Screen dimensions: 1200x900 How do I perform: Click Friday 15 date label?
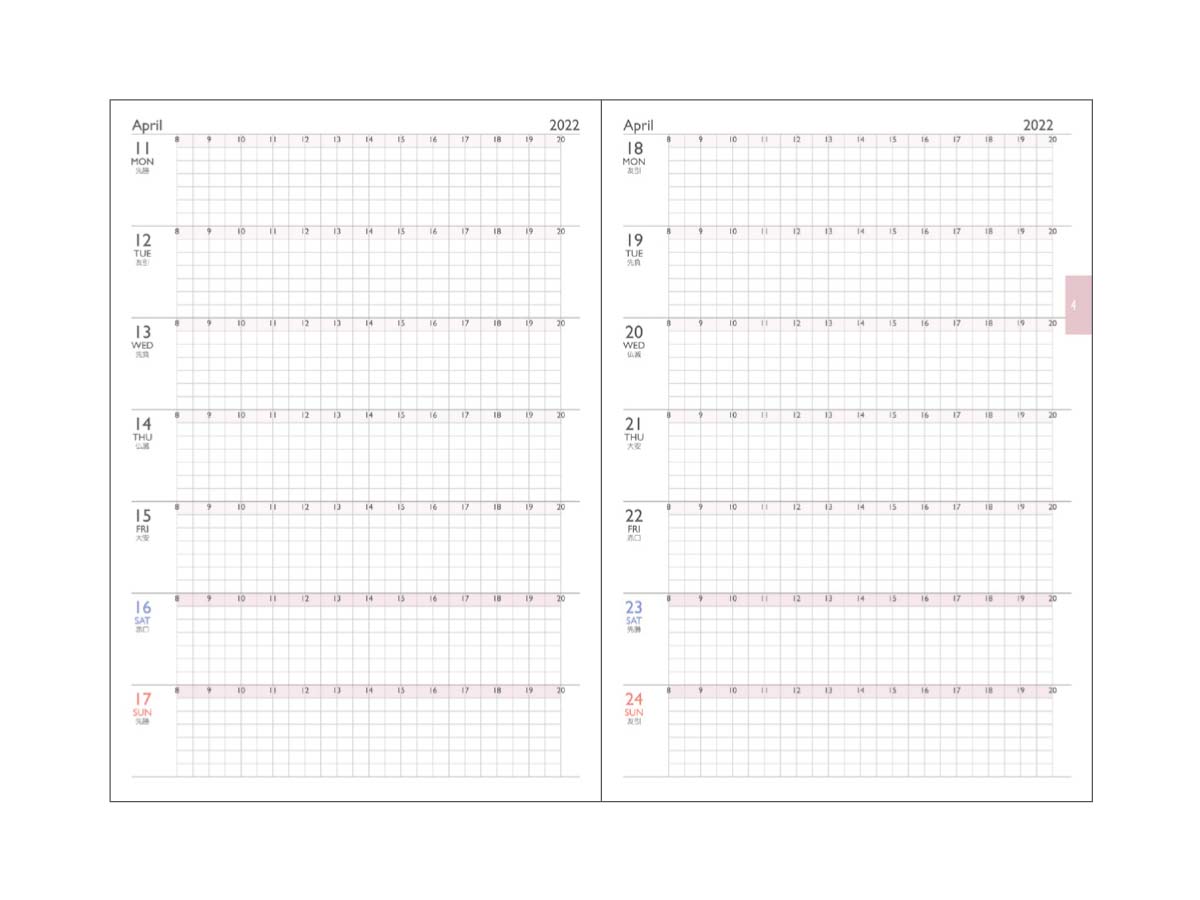coord(143,516)
